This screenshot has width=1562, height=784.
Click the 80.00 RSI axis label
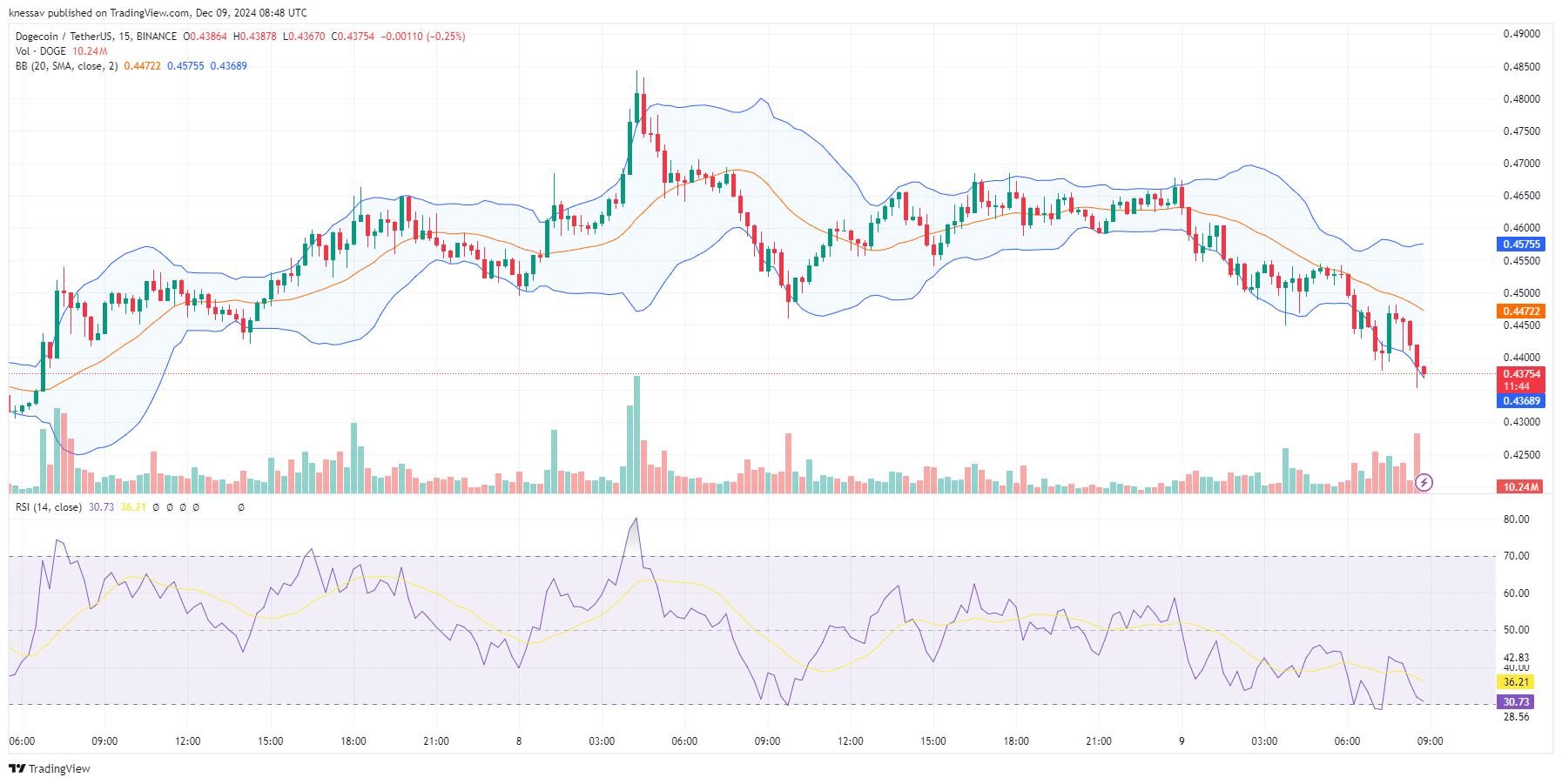click(1516, 519)
